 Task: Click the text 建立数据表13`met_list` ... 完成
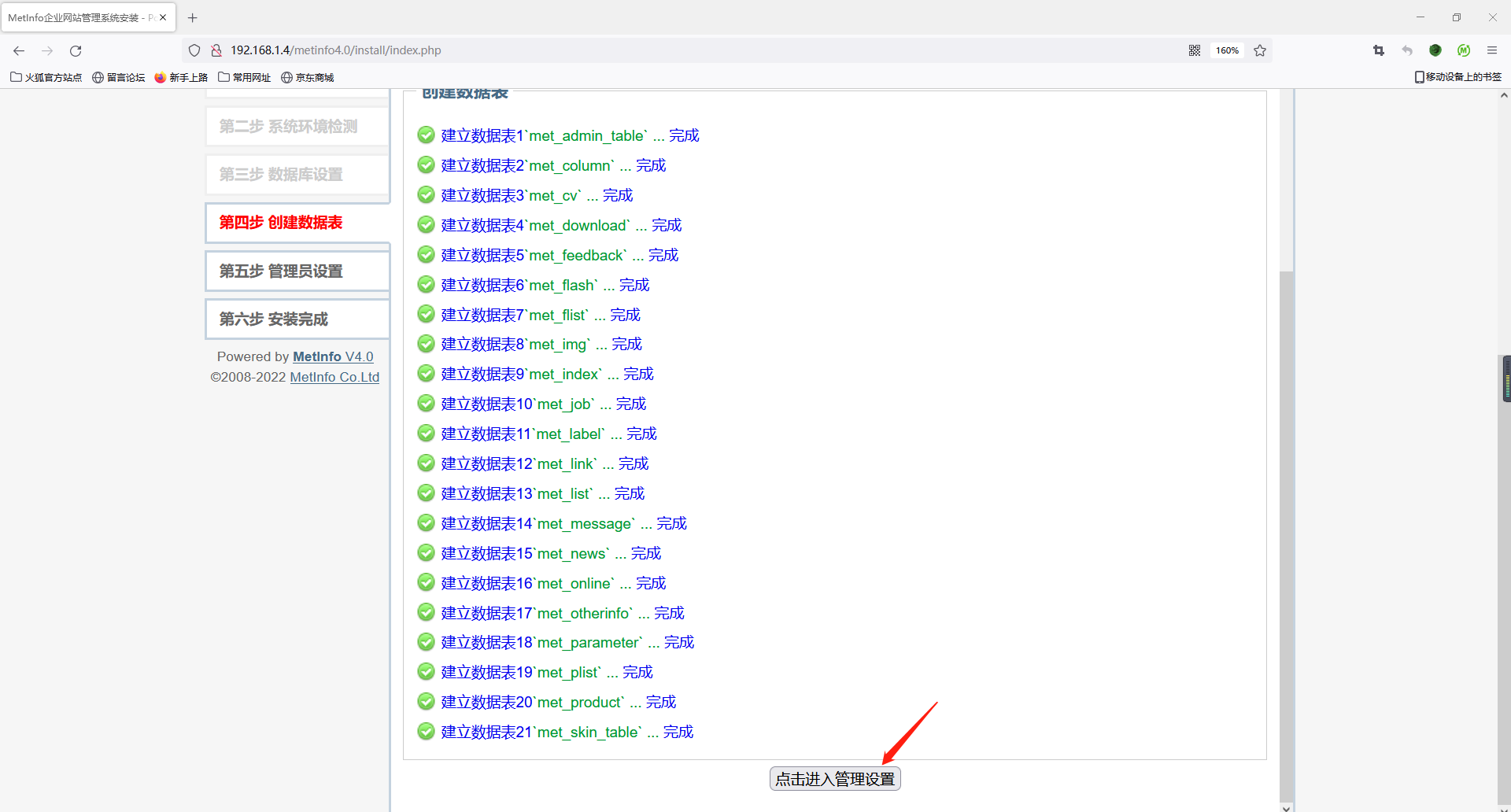pos(543,493)
